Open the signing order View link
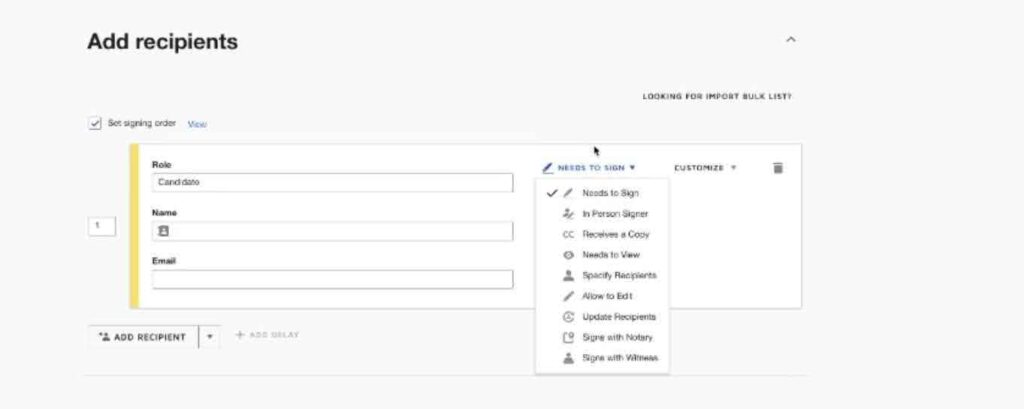Image resolution: width=1024 pixels, height=409 pixels. (x=197, y=124)
